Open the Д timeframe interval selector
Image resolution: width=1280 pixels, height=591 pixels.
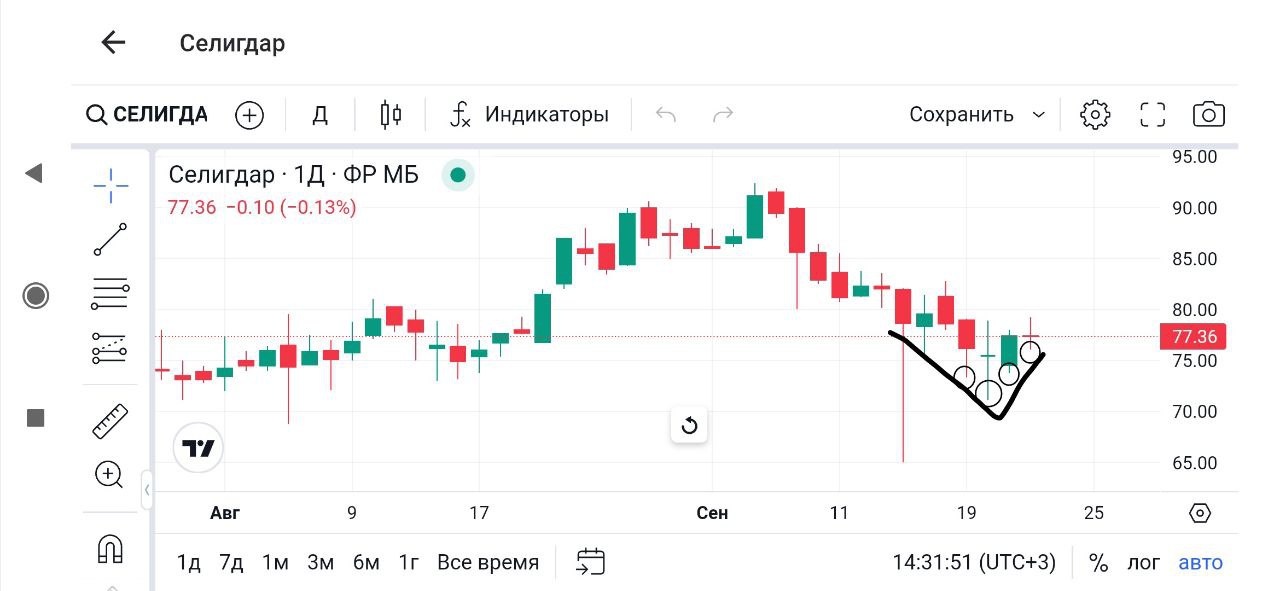pos(320,115)
